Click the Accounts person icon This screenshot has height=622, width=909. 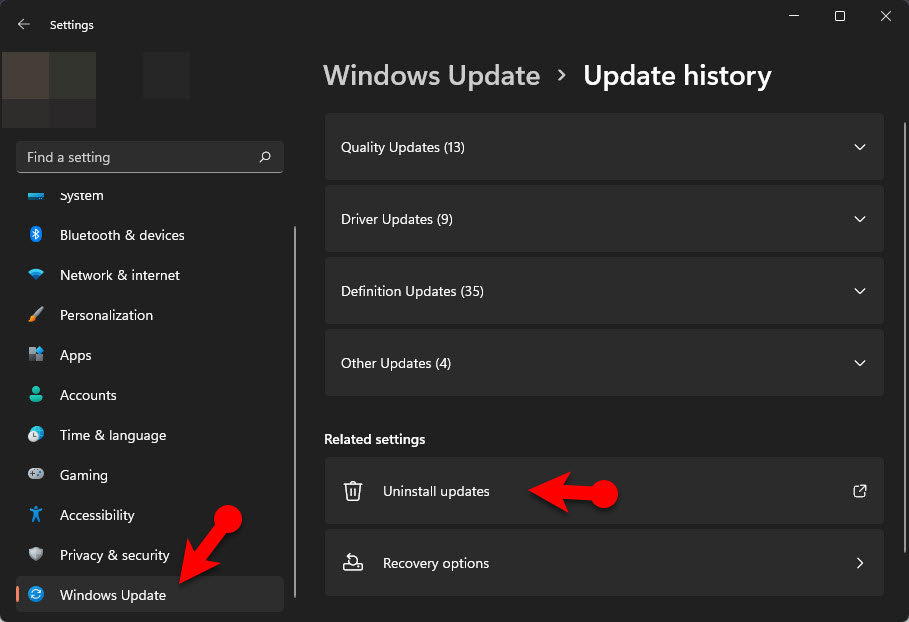tap(36, 394)
